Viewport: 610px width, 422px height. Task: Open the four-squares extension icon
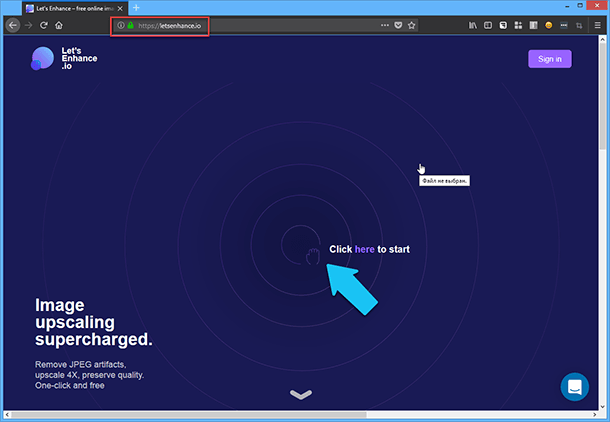click(x=518, y=25)
